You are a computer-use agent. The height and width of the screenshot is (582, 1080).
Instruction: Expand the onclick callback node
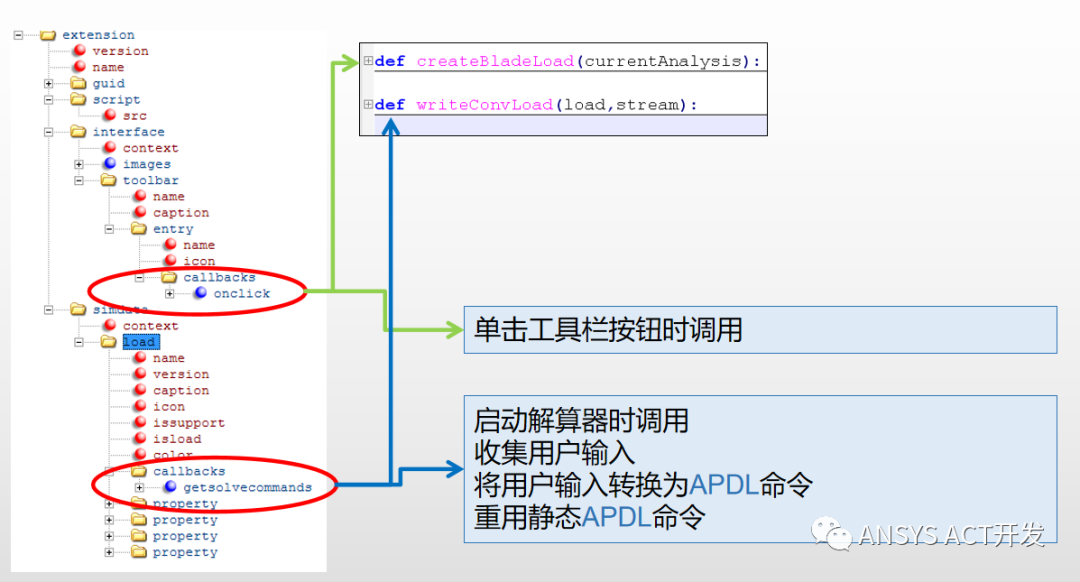pos(170,293)
